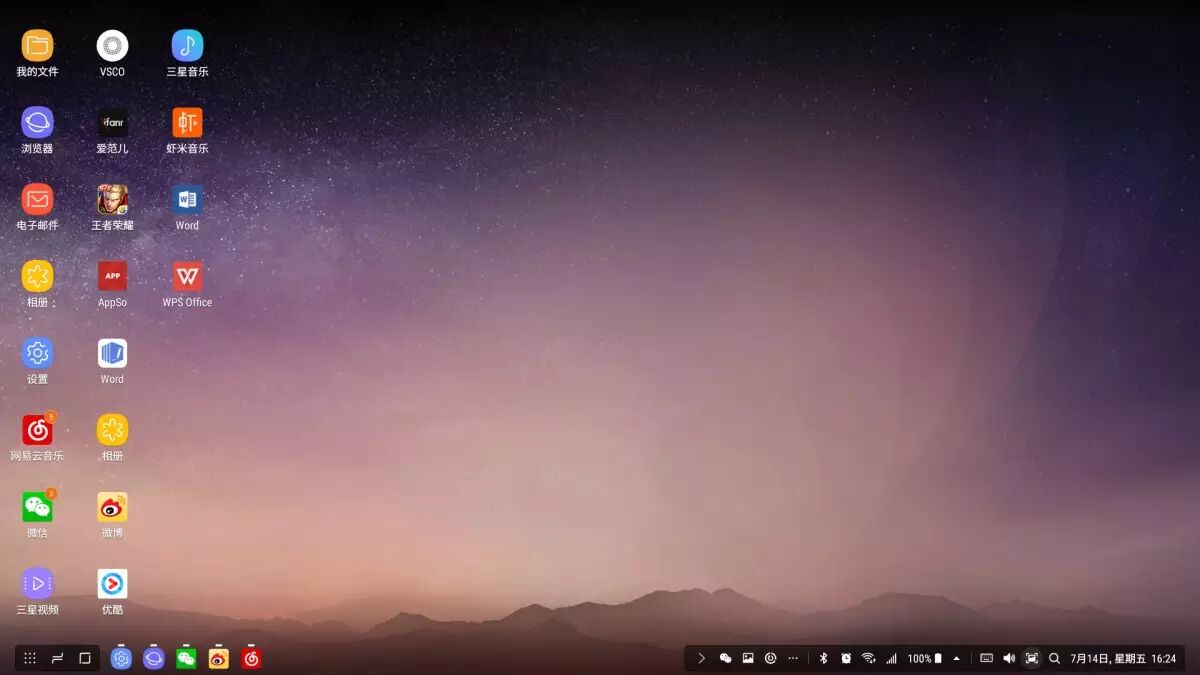Open the 优酷 video app icon

coord(112,583)
